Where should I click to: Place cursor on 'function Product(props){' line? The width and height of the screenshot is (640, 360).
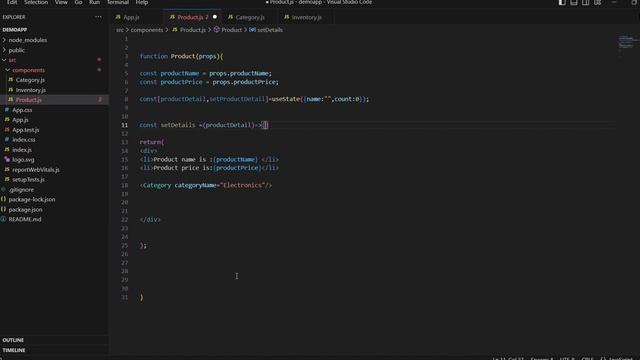point(181,56)
